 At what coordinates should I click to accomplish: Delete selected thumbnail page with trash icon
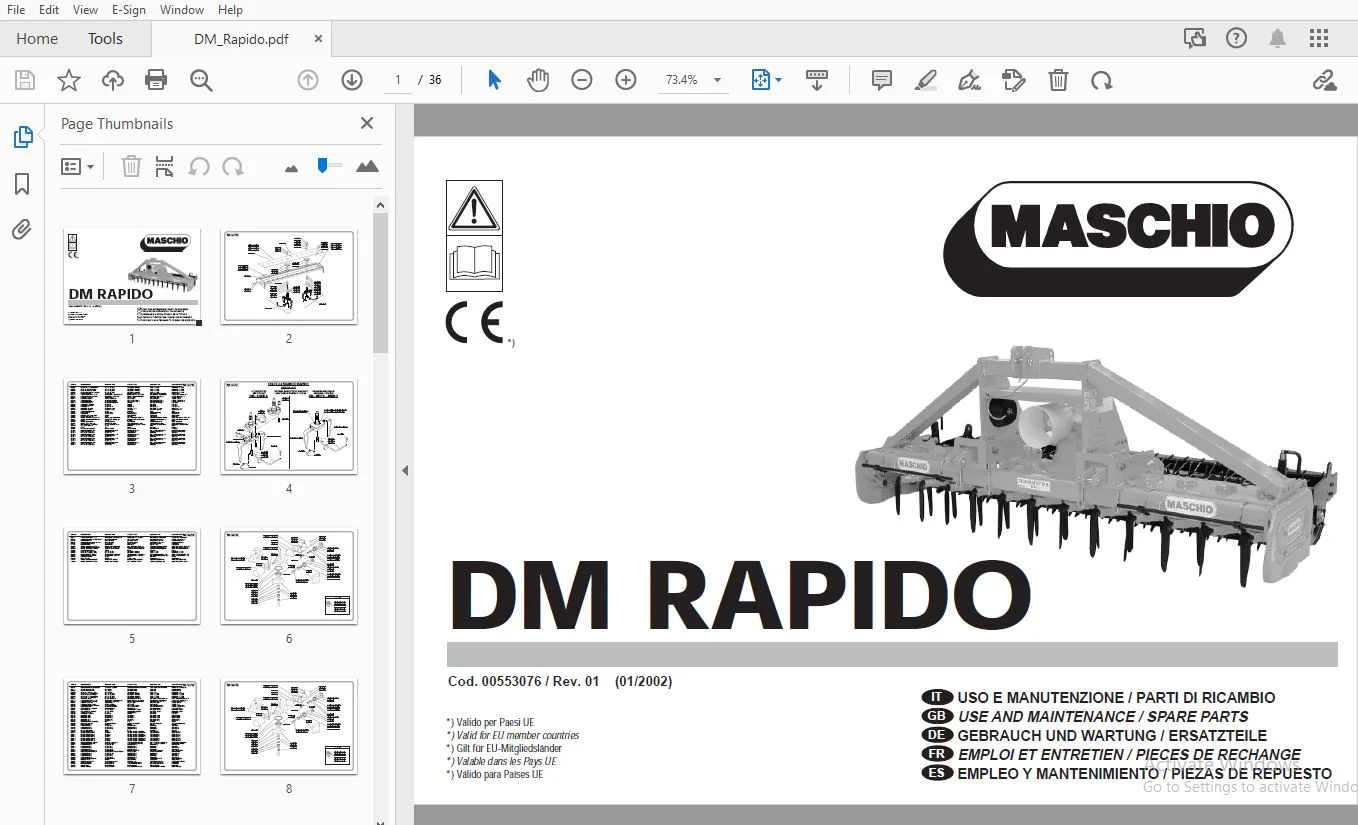tap(131, 166)
